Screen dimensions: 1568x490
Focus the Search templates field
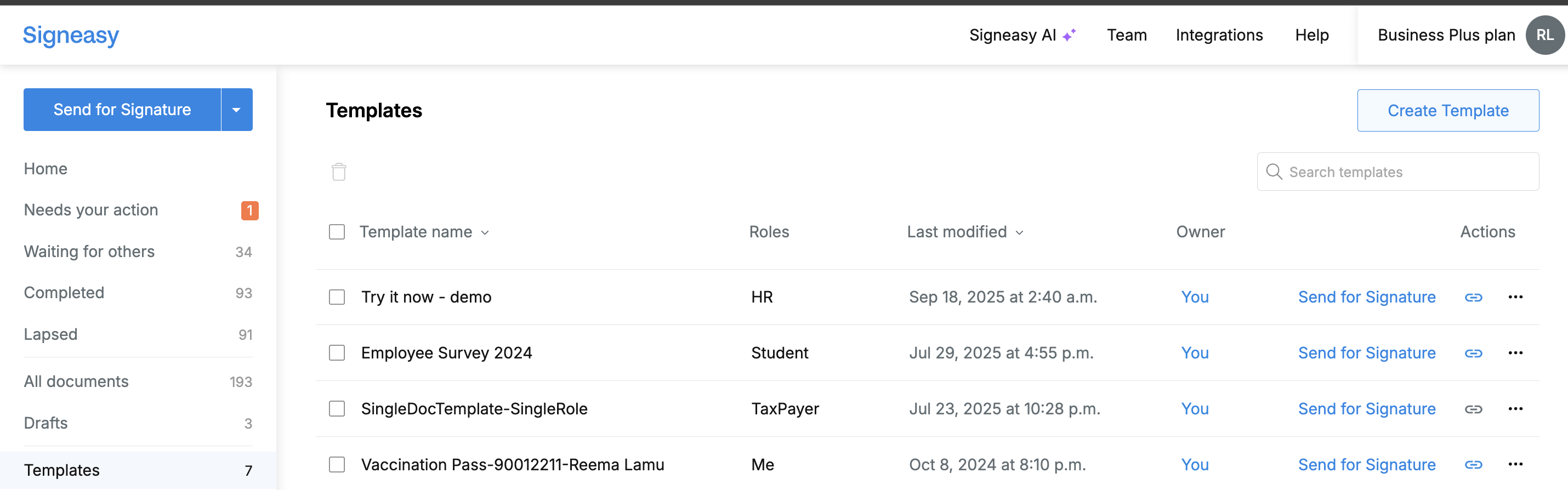click(x=1397, y=172)
